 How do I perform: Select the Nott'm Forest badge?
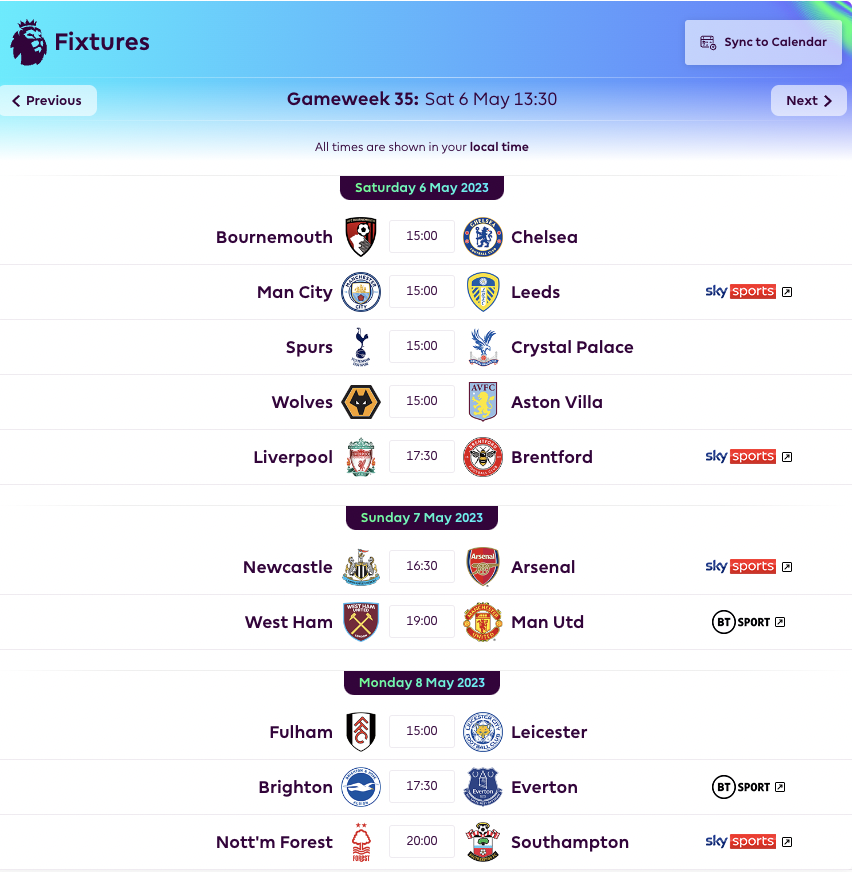point(361,841)
